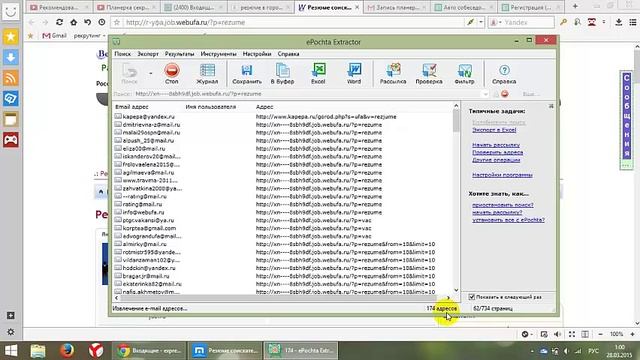Open the рекрутинг bookmark folder dropdown

pos(89,36)
